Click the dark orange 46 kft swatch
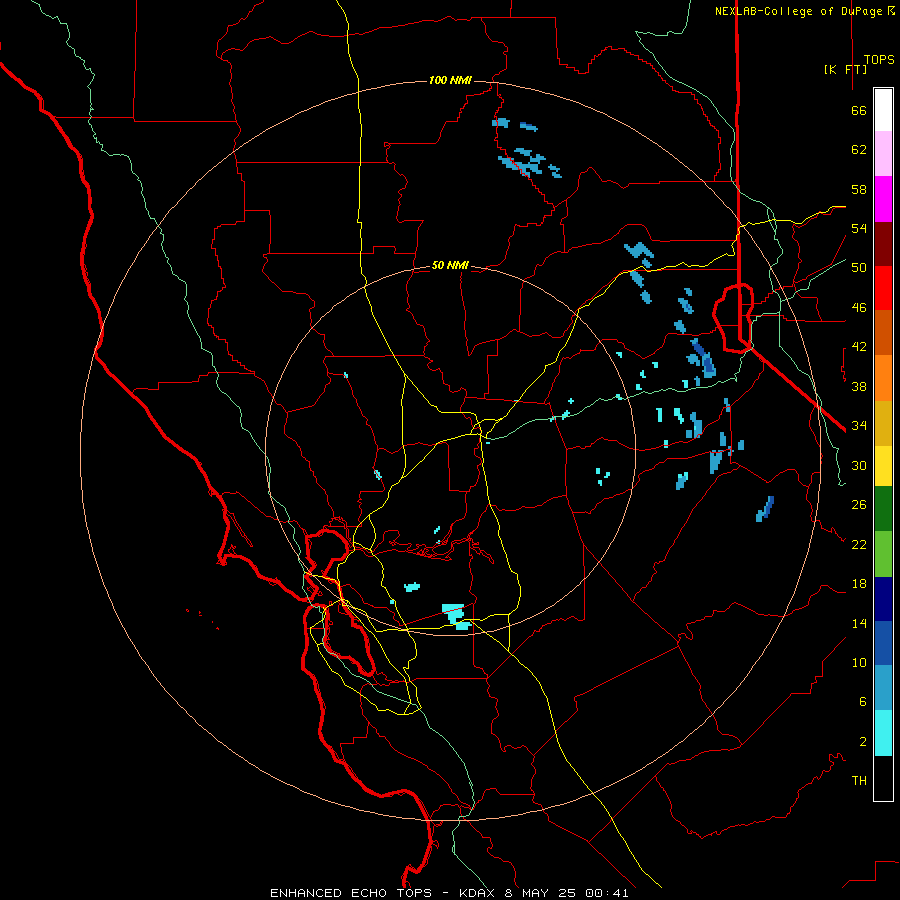 coord(883,333)
